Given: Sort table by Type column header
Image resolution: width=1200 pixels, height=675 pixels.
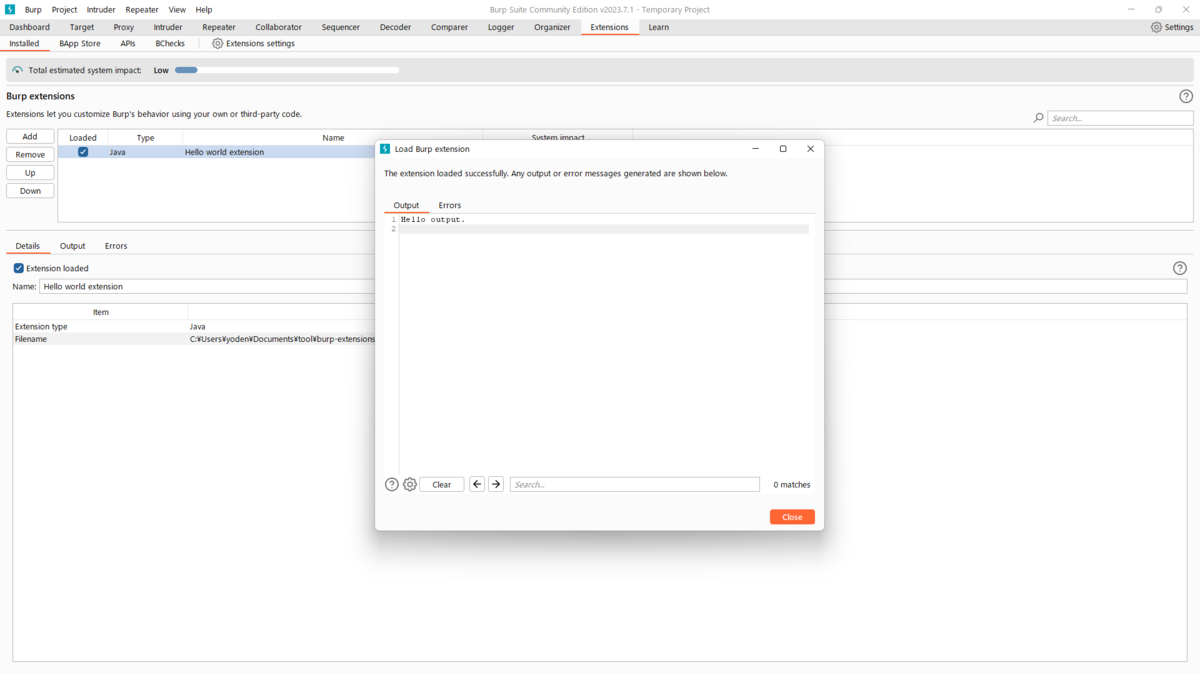Looking at the screenshot, I should [145, 138].
